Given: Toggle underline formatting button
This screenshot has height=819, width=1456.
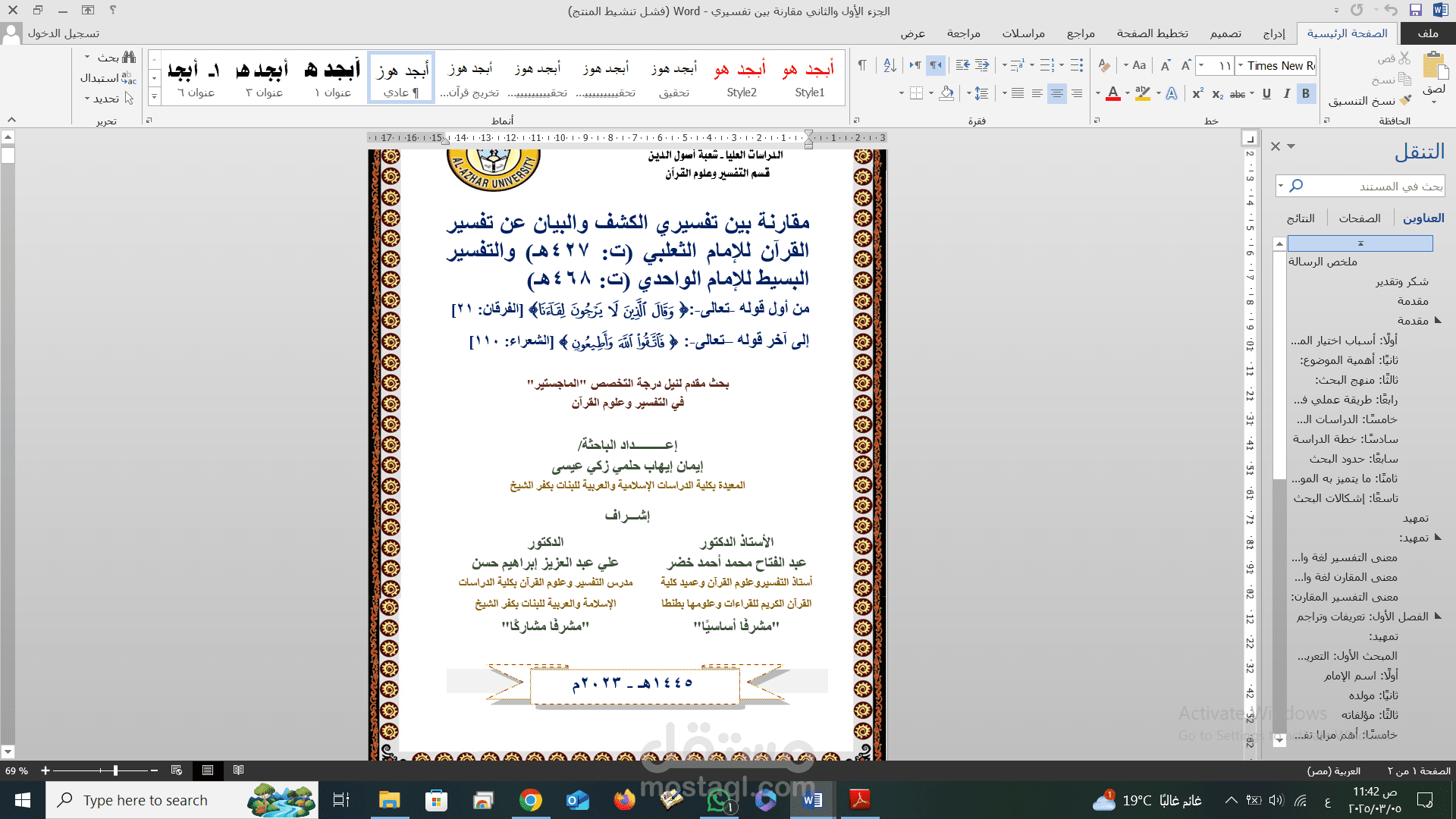Looking at the screenshot, I should (1266, 93).
